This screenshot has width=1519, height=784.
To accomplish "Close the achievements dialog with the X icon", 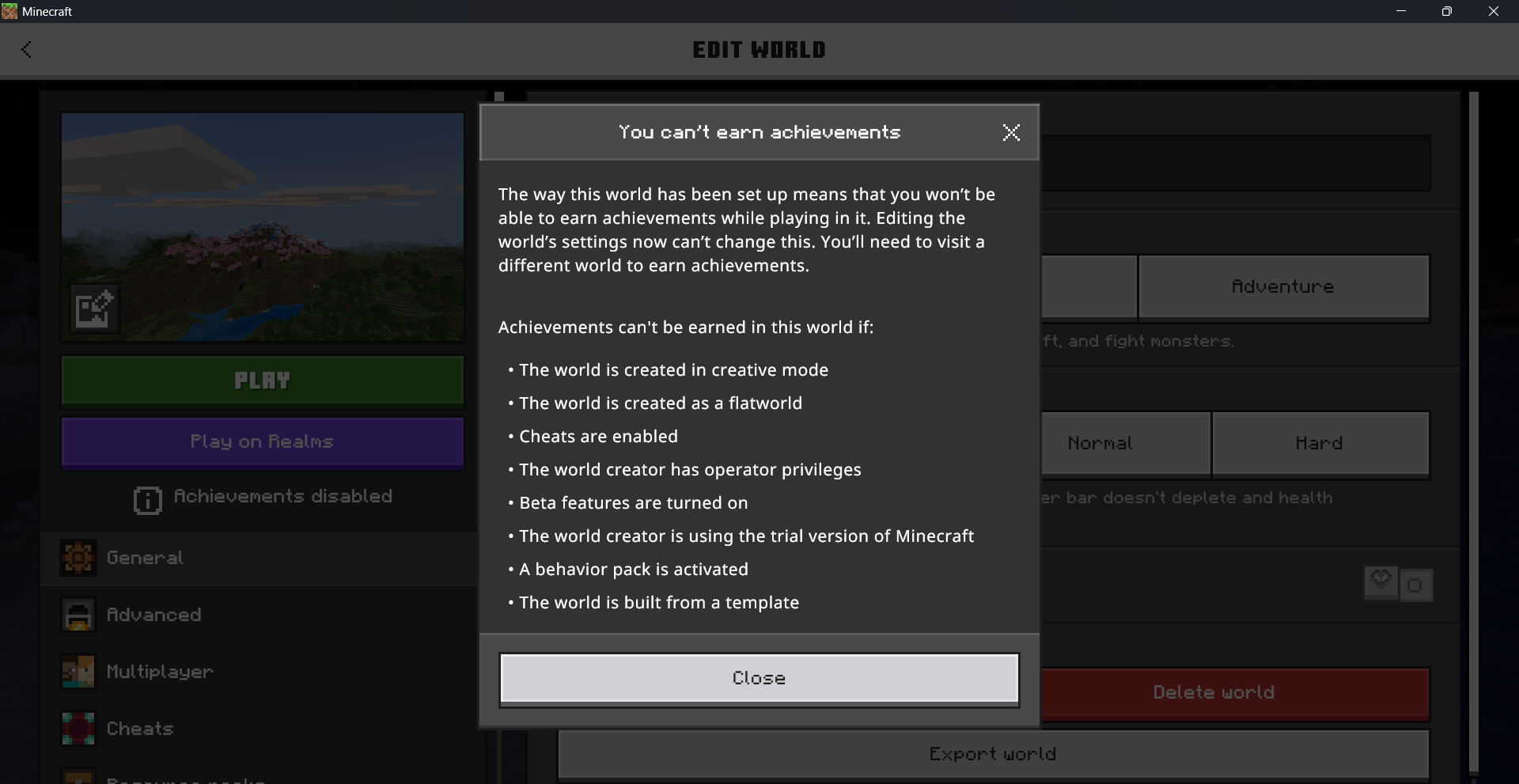I will click(1011, 133).
